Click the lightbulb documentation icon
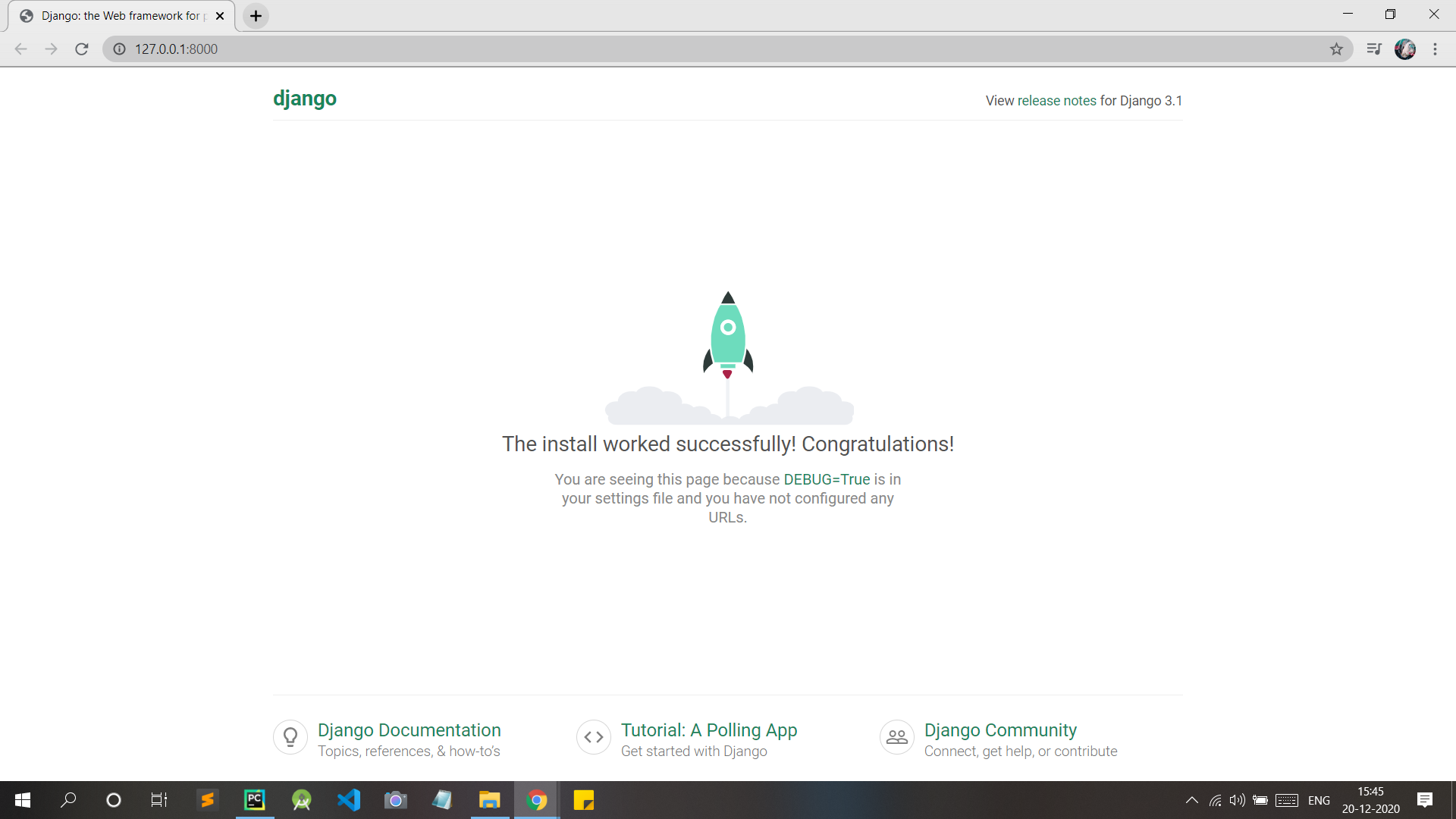The height and width of the screenshot is (819, 1456). click(290, 737)
